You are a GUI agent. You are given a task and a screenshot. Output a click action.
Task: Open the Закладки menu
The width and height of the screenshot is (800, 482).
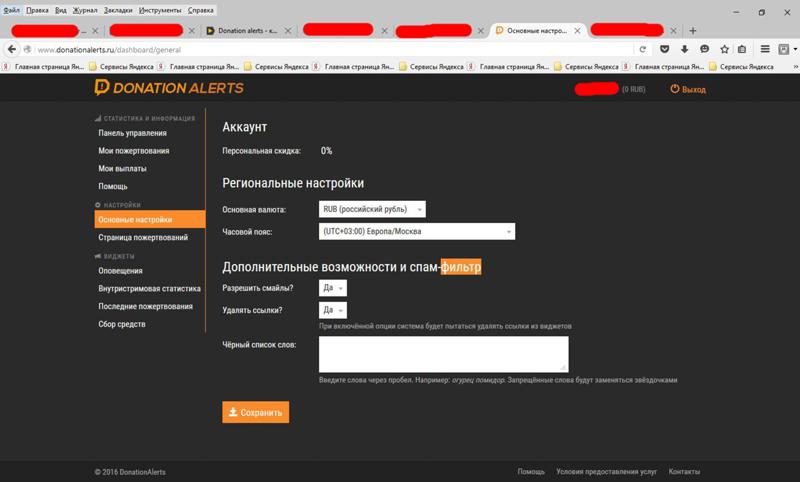pyautogui.click(x=118, y=10)
